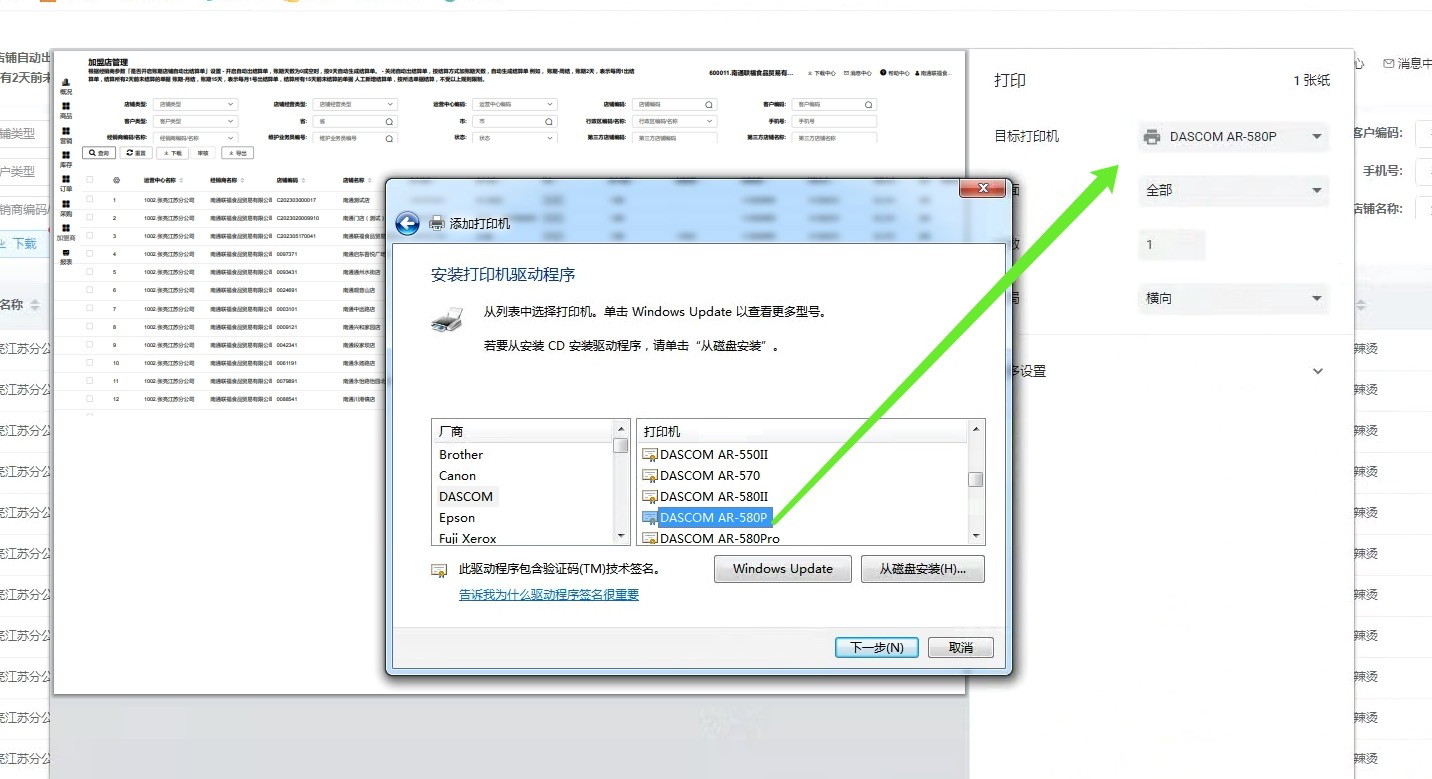1432x779 pixels.
Task: Click 报表 sidebar icon in the print preview
Action: [x=66, y=253]
